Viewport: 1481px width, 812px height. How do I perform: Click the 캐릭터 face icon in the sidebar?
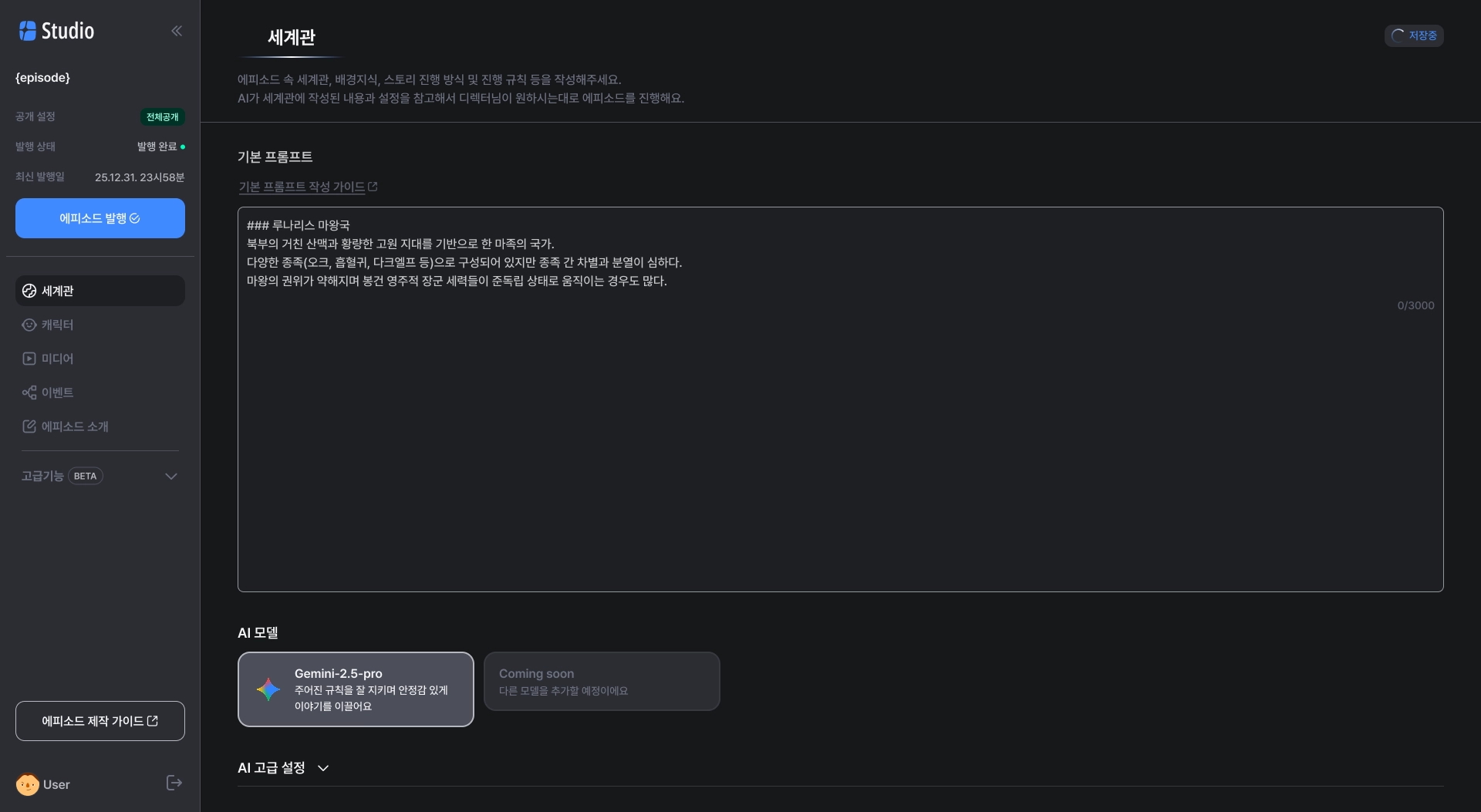click(29, 325)
